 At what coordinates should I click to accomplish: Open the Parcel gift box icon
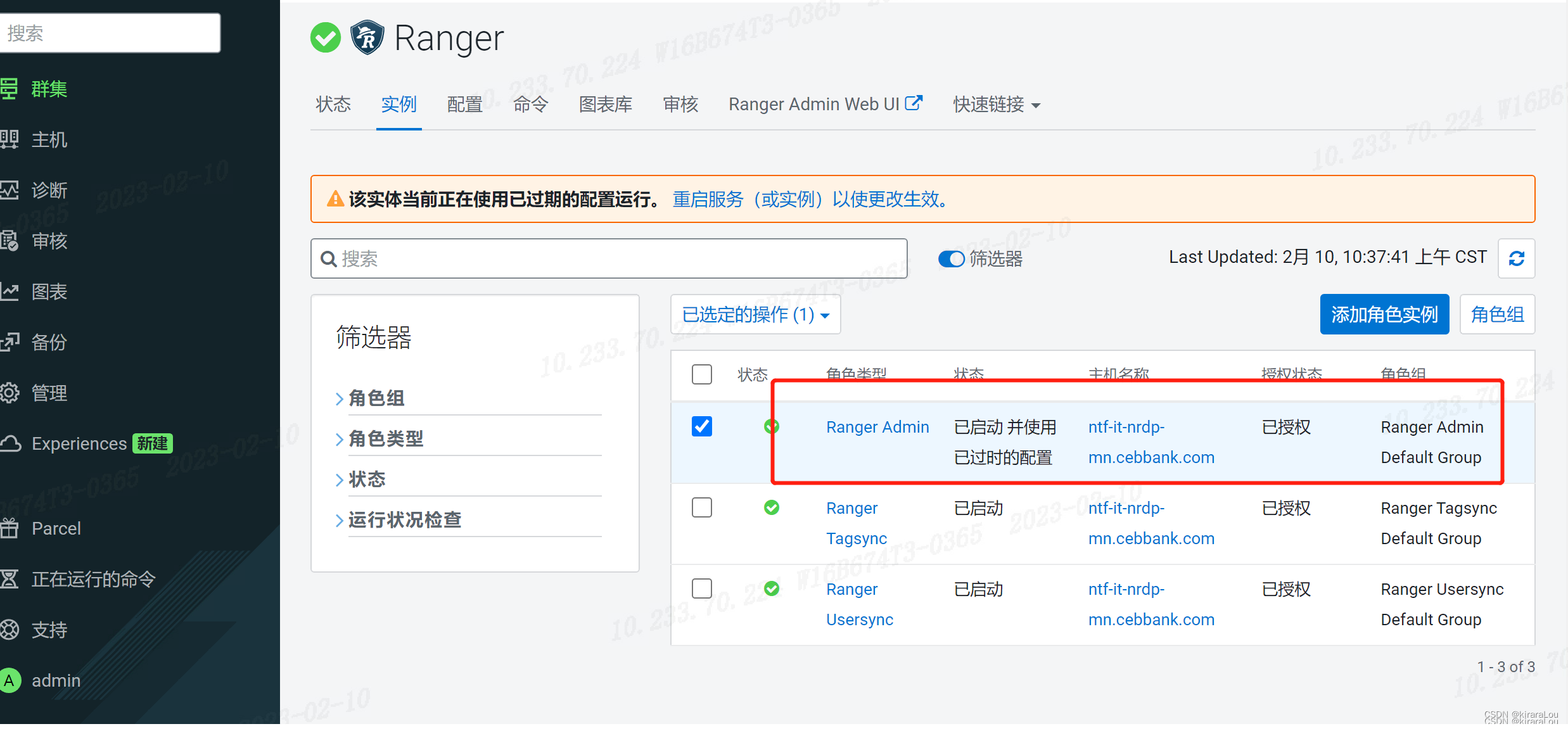pyautogui.click(x=10, y=528)
